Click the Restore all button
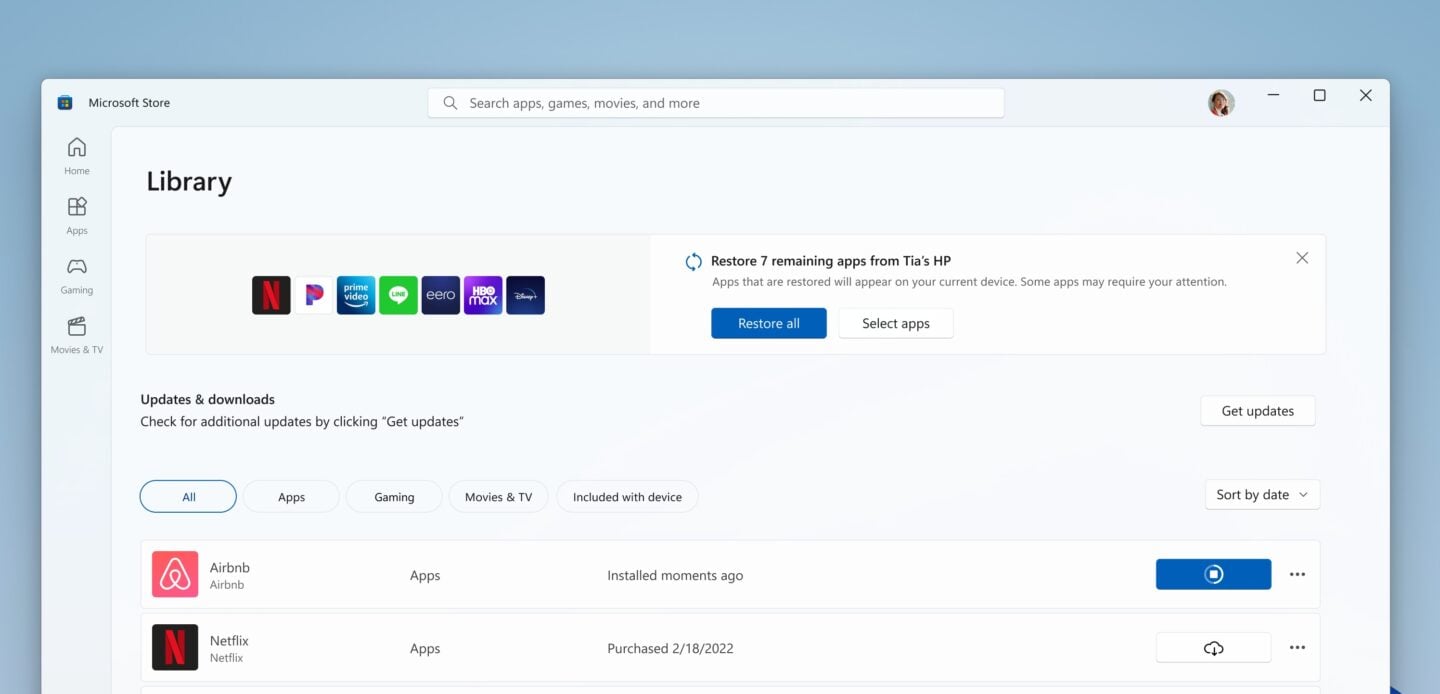 (x=769, y=323)
